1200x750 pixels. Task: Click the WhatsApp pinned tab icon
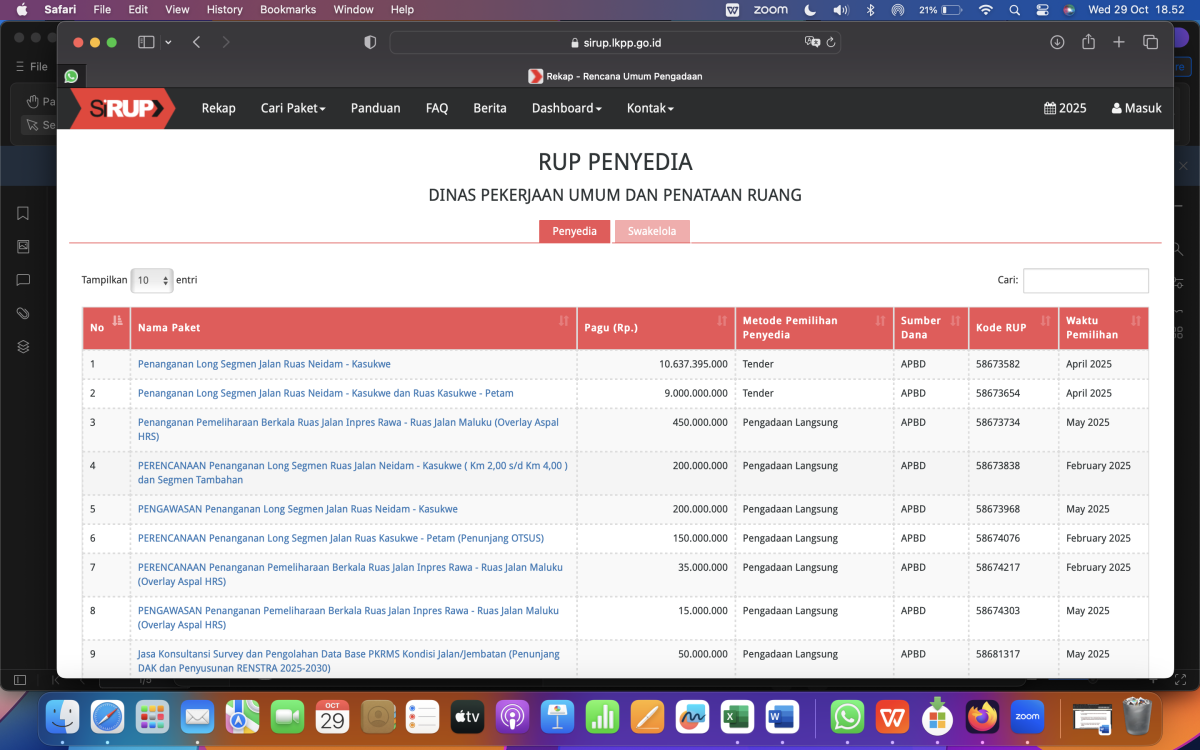(71, 76)
